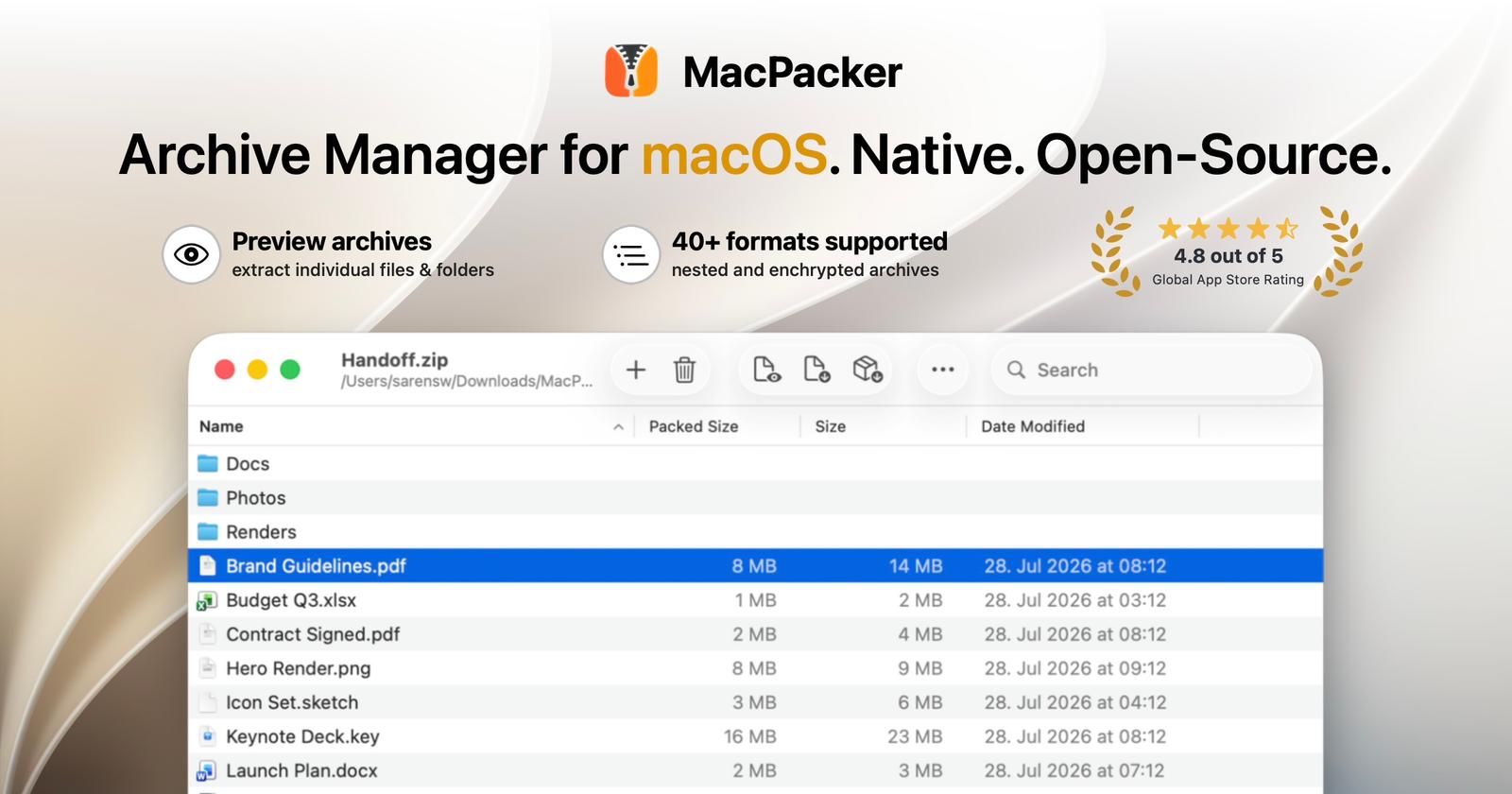Click the 16 MB packed size of Keynote Deck.key
Screen dimensions: 1512x794
pyautogui.click(x=750, y=736)
